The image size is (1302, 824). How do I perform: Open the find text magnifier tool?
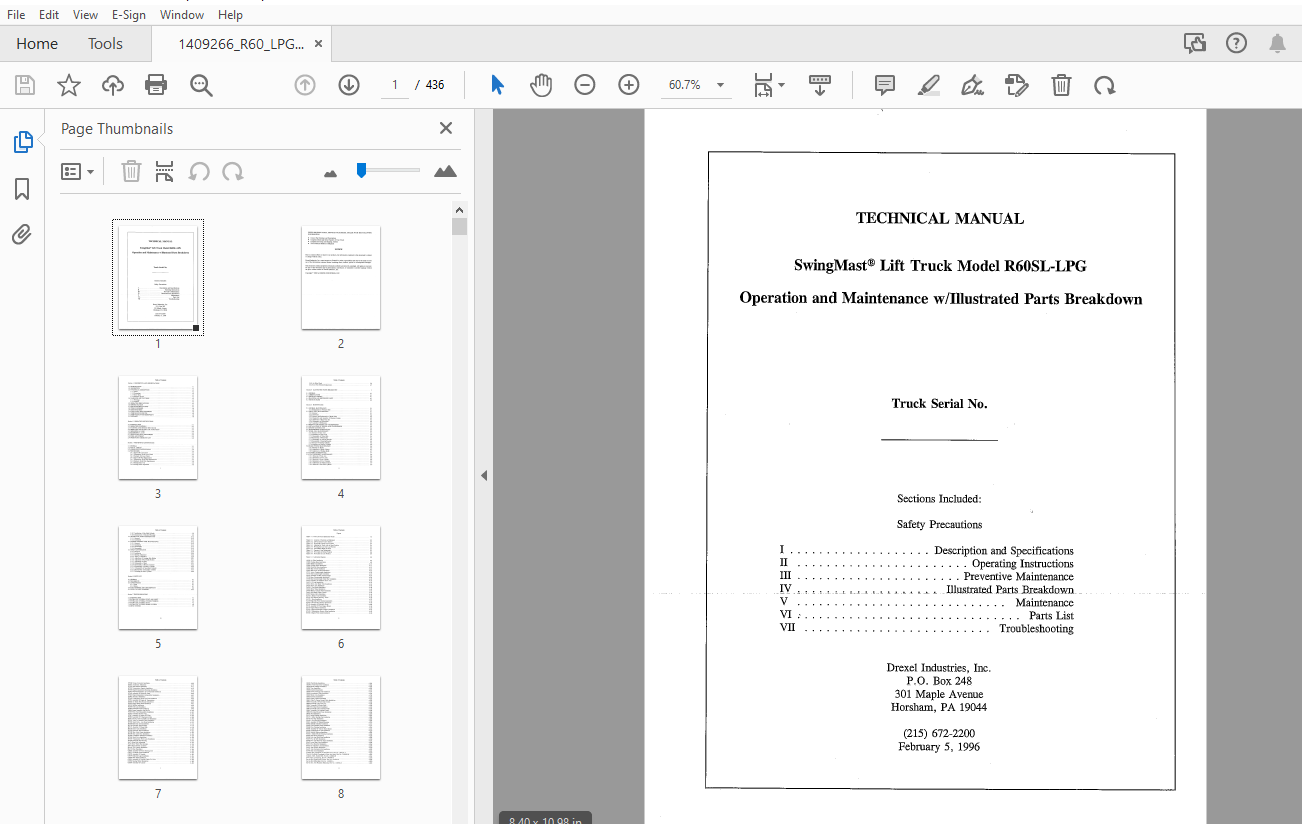pyautogui.click(x=201, y=85)
